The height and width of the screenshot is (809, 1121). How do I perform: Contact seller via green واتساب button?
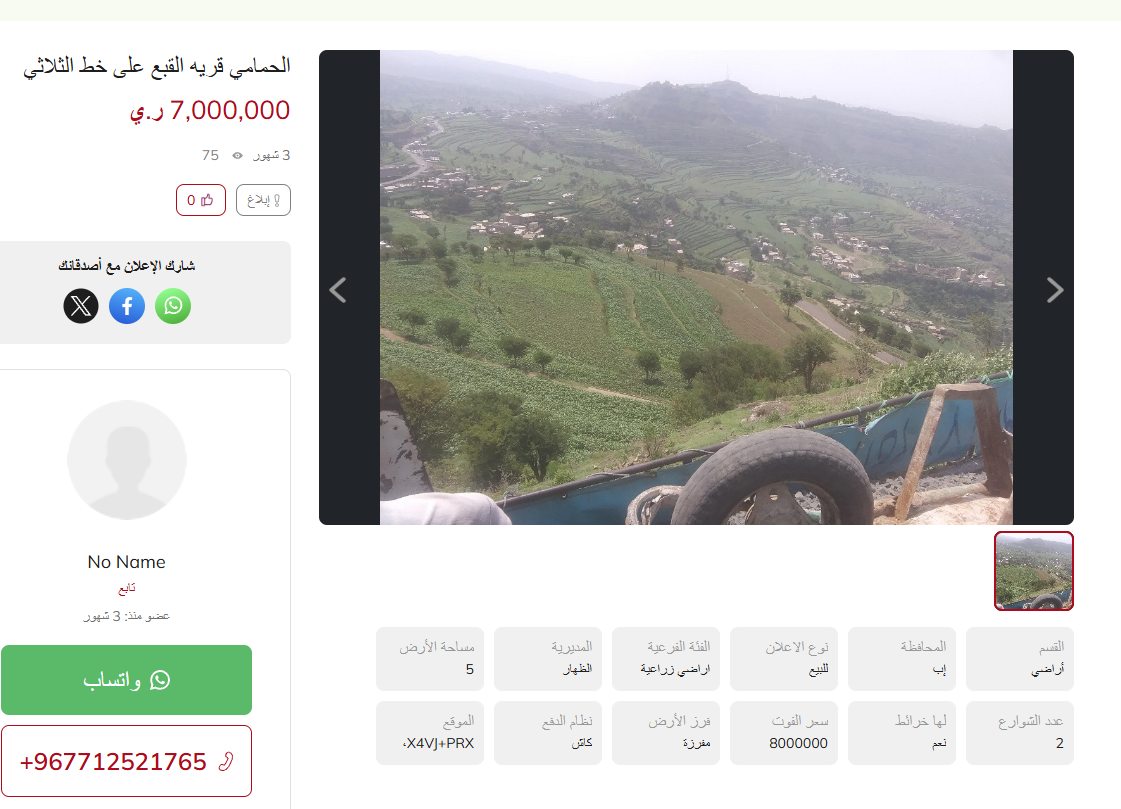[127, 680]
